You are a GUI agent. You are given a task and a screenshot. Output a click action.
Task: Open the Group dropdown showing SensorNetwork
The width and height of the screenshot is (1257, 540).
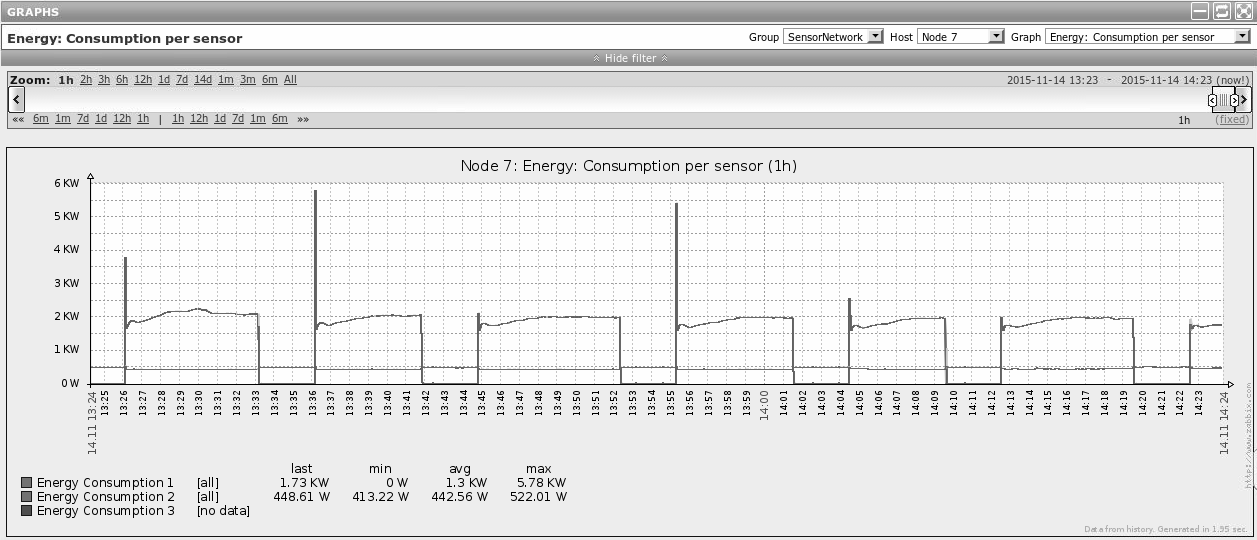click(x=833, y=37)
